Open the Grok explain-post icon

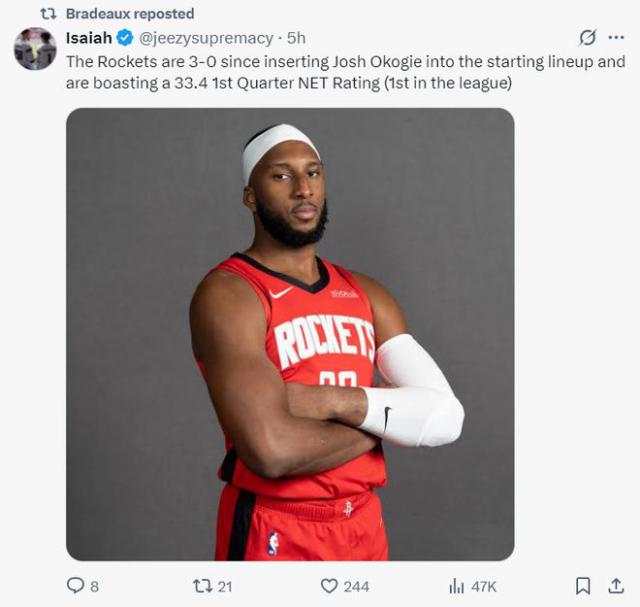pyautogui.click(x=588, y=38)
